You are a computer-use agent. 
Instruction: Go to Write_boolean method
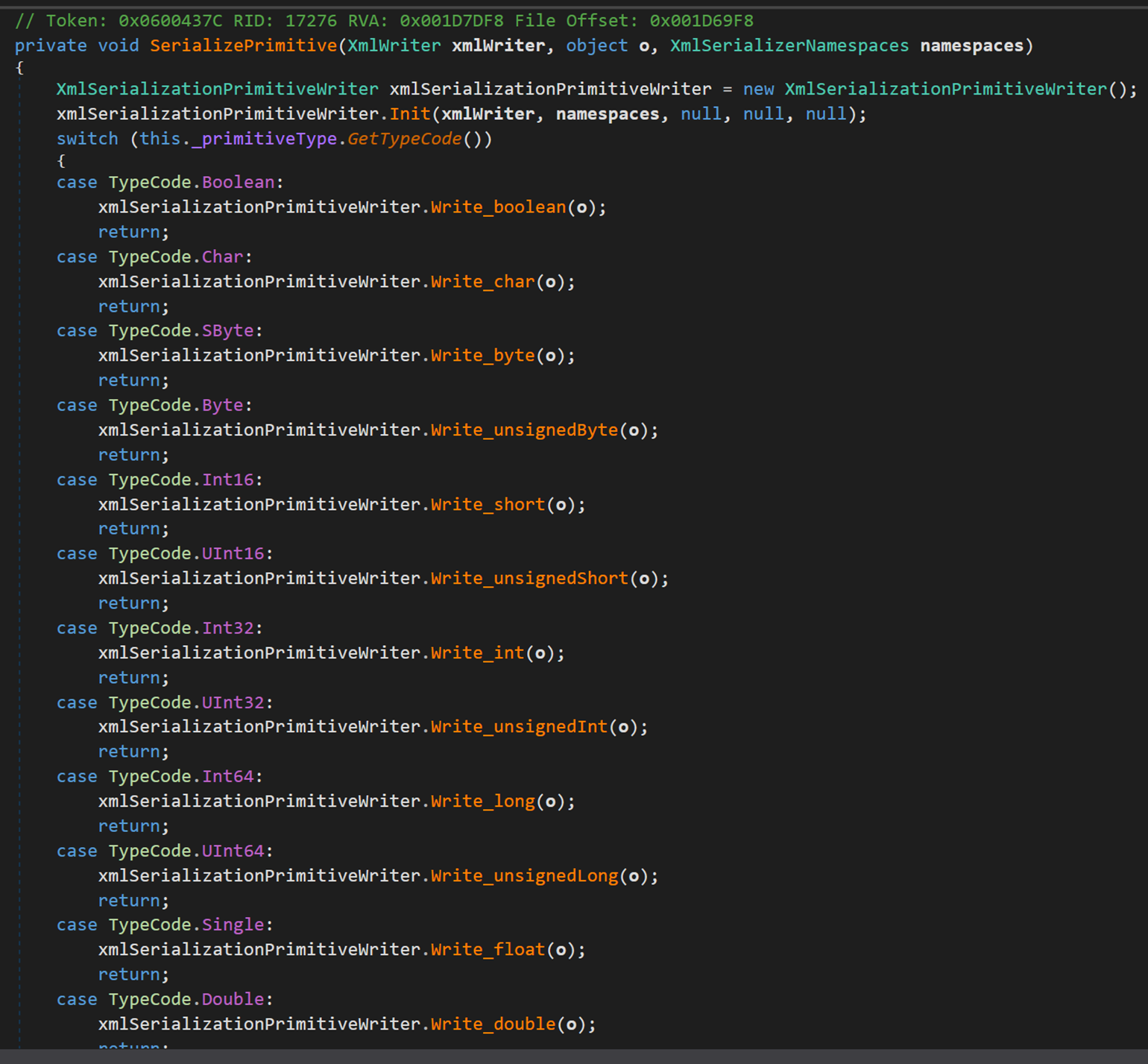click(x=499, y=207)
